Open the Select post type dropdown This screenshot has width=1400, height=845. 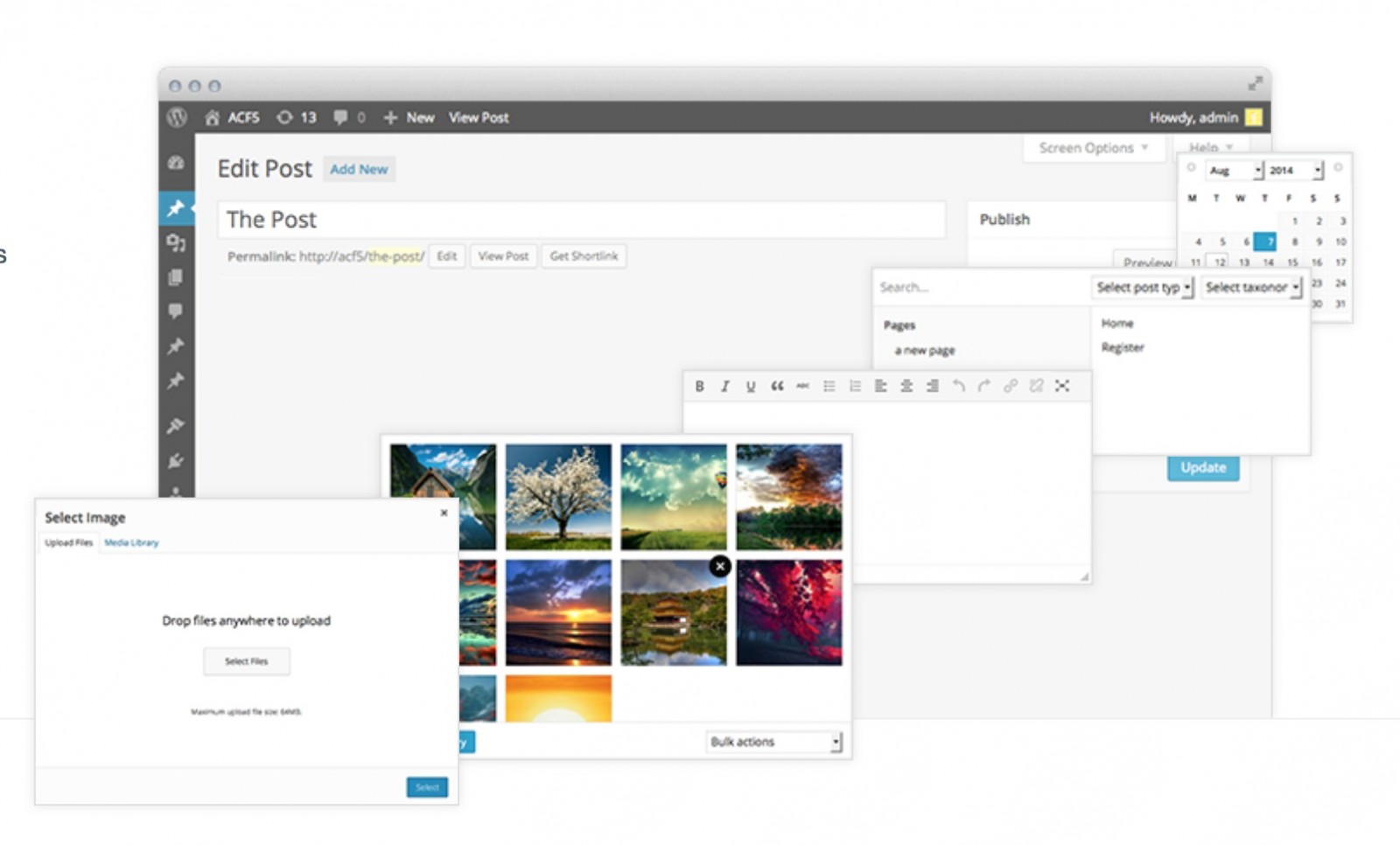[x=1143, y=287]
